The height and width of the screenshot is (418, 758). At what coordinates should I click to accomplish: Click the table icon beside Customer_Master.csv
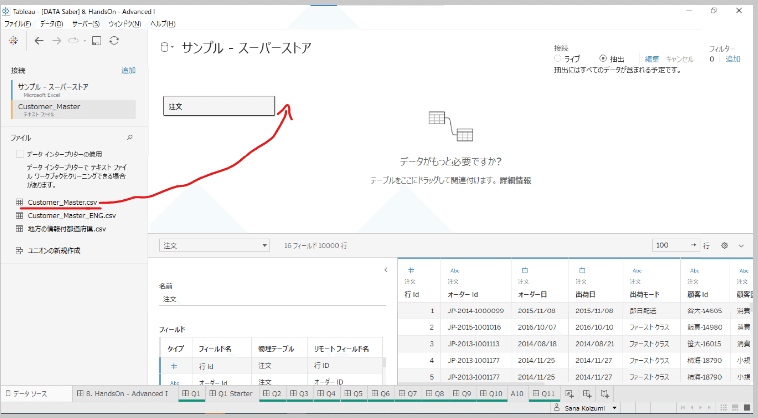coord(19,202)
